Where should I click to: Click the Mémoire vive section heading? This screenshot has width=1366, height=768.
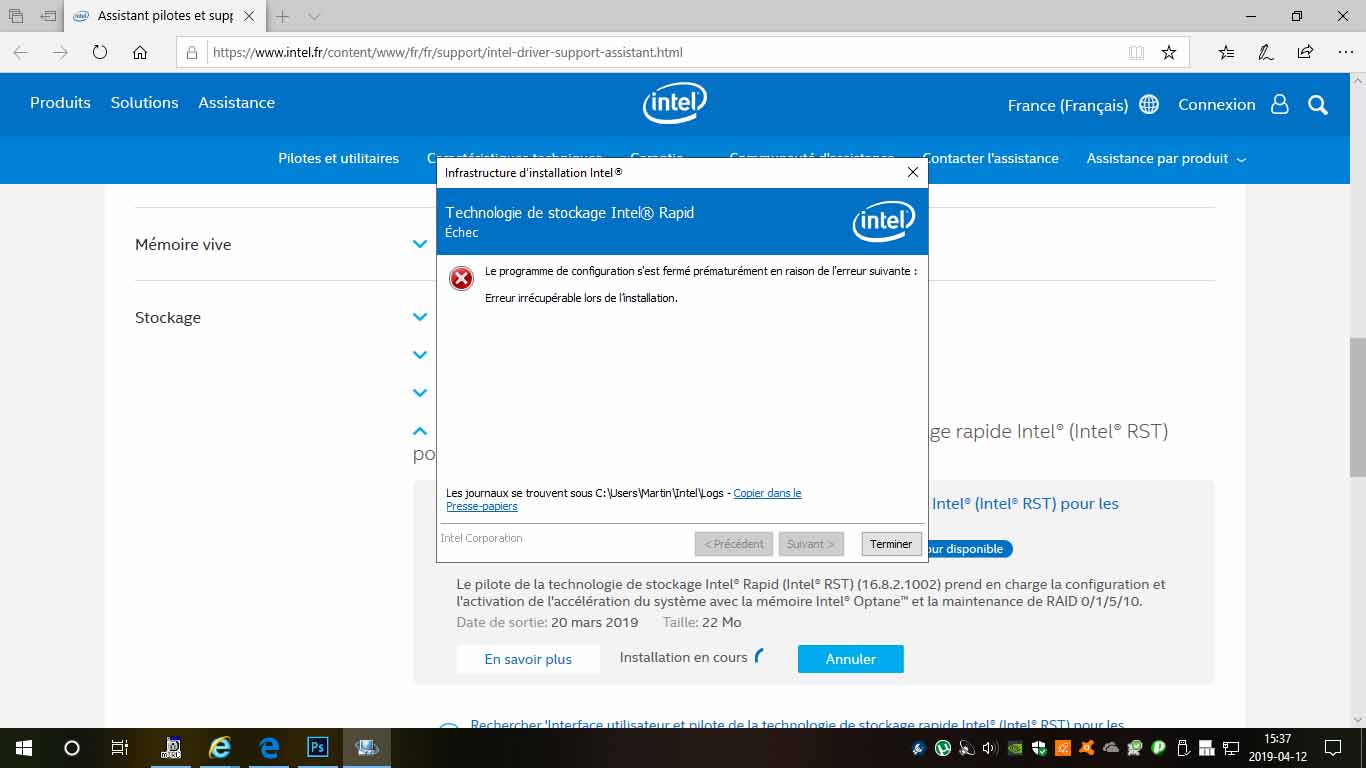[183, 244]
